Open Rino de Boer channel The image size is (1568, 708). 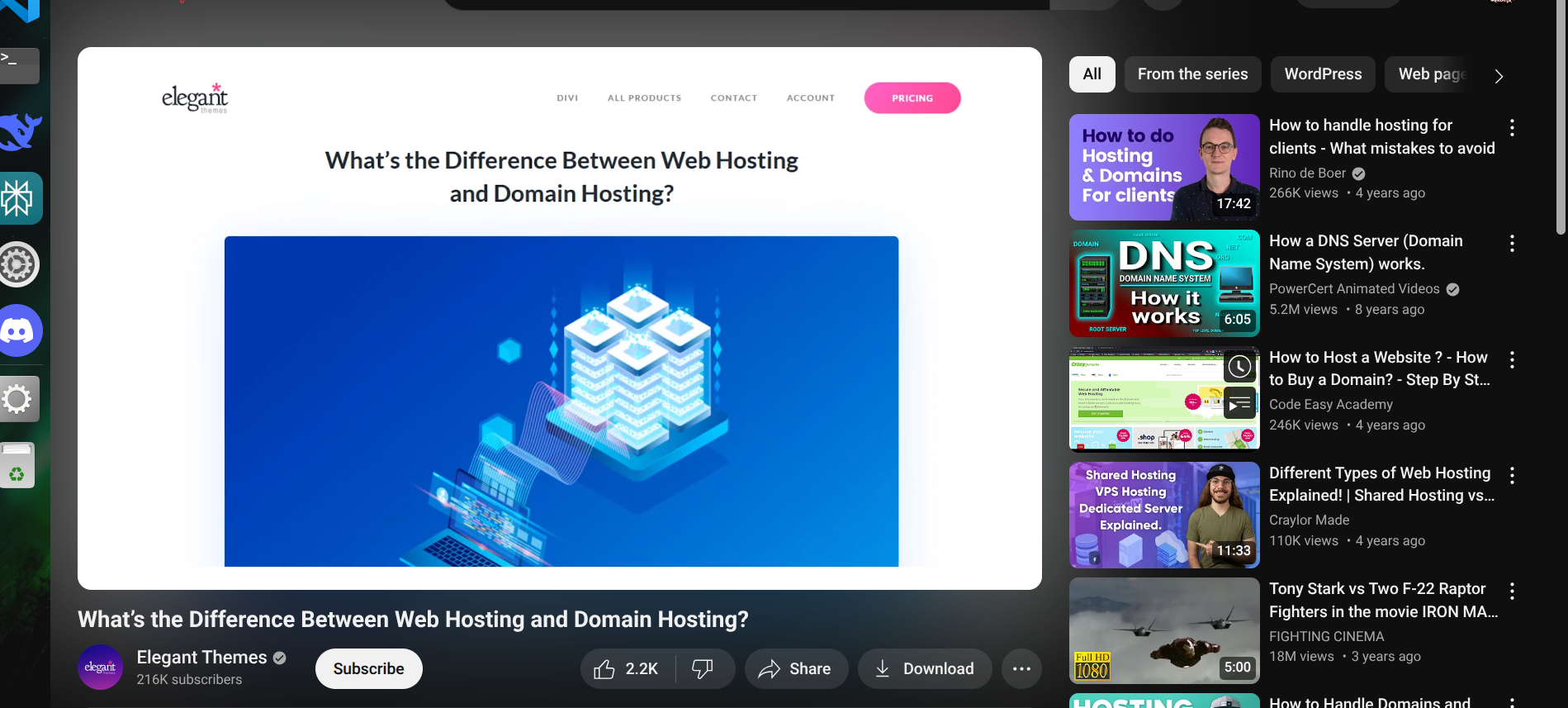1308,173
